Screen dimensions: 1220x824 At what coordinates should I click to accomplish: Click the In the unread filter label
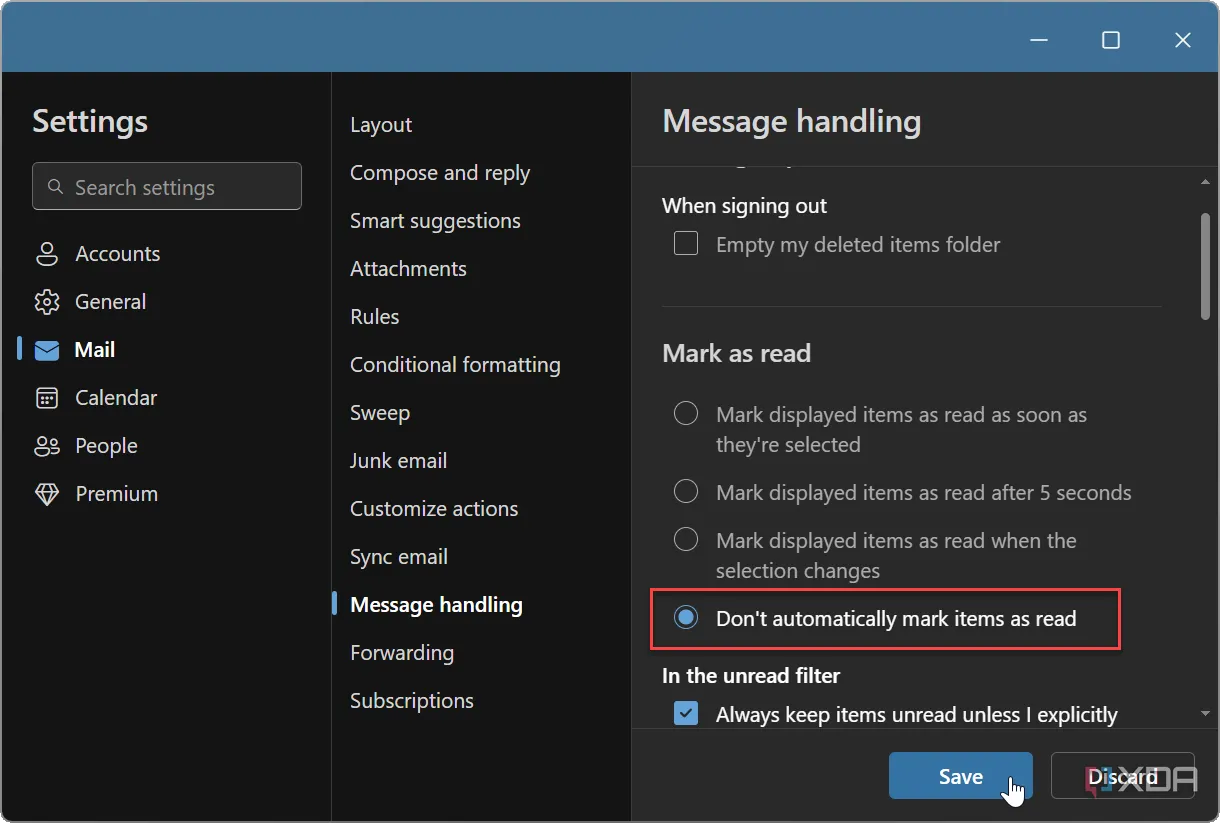tap(751, 676)
